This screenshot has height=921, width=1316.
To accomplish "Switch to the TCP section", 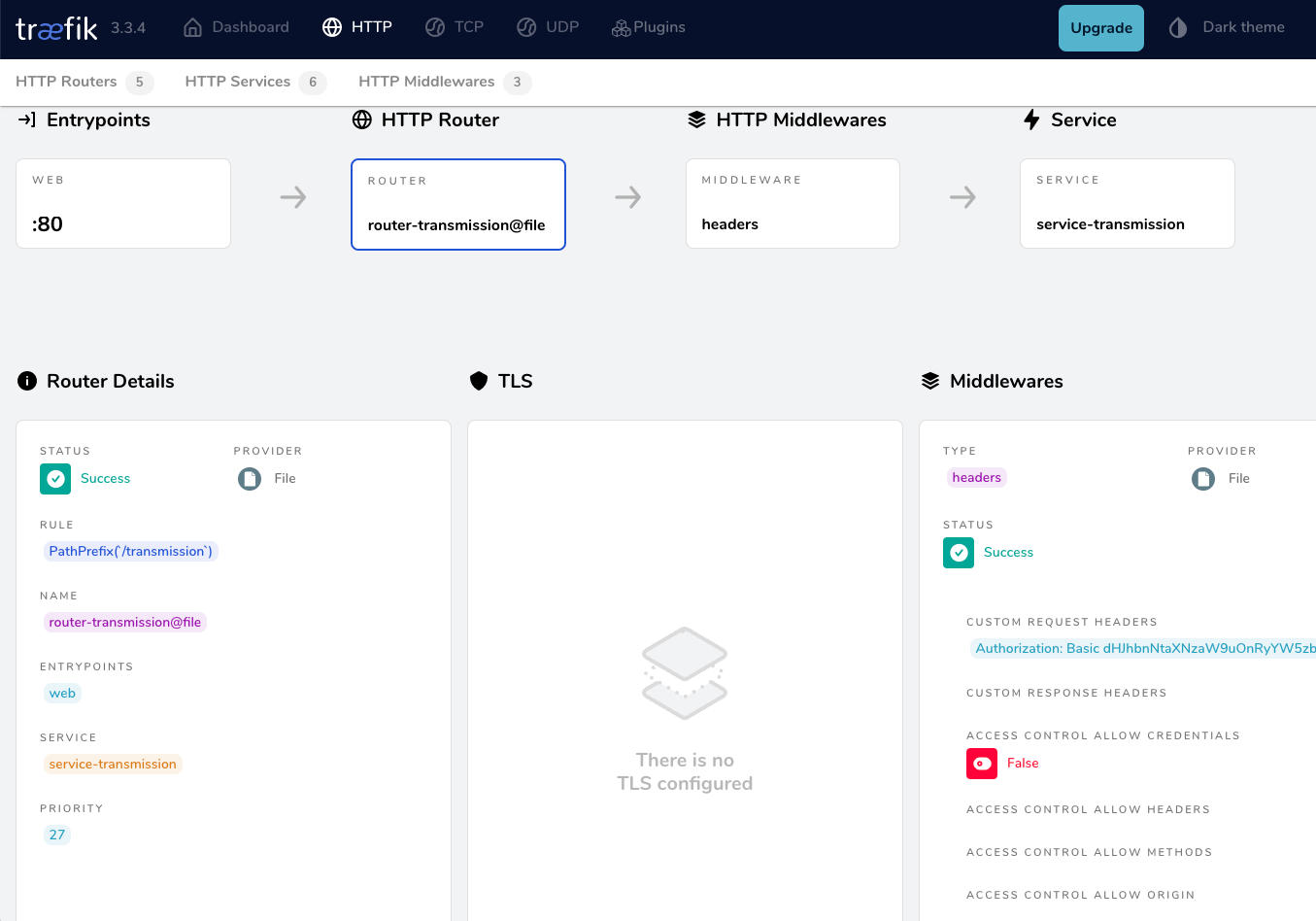I will pos(454,27).
